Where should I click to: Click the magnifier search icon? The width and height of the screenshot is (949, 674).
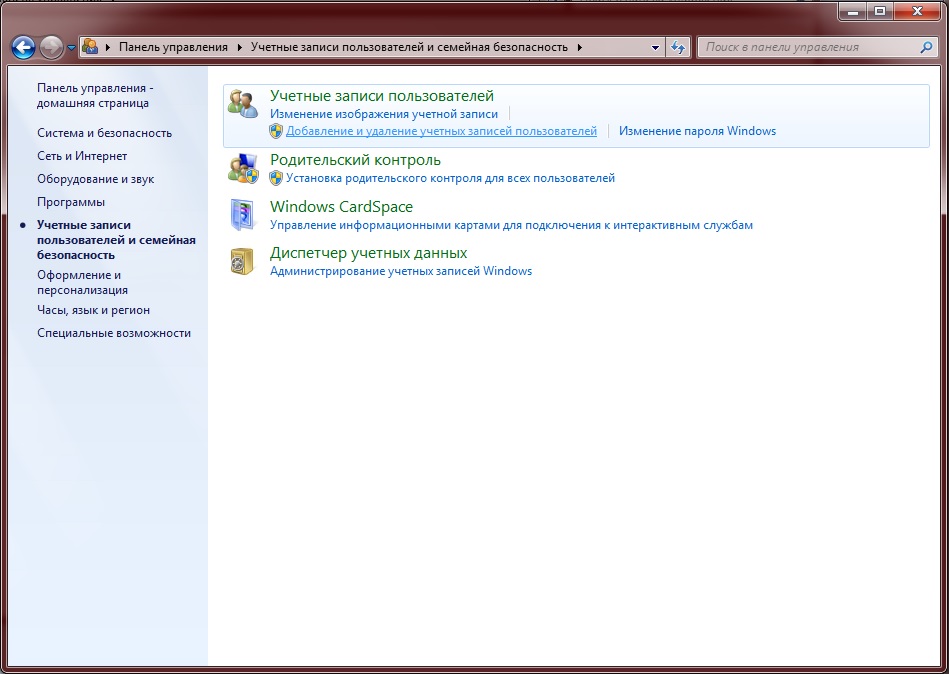click(x=926, y=47)
